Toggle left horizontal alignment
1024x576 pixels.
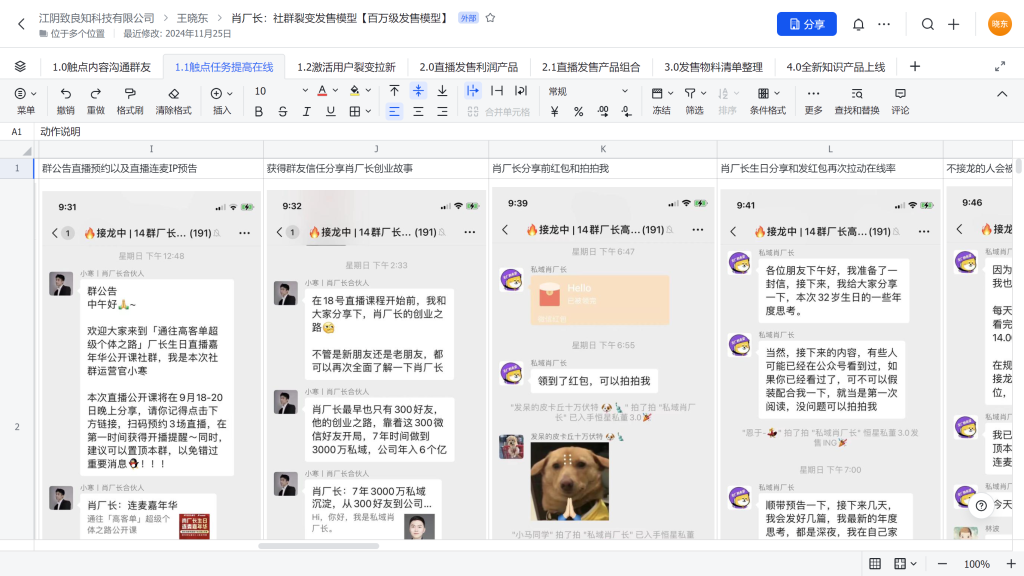394,112
